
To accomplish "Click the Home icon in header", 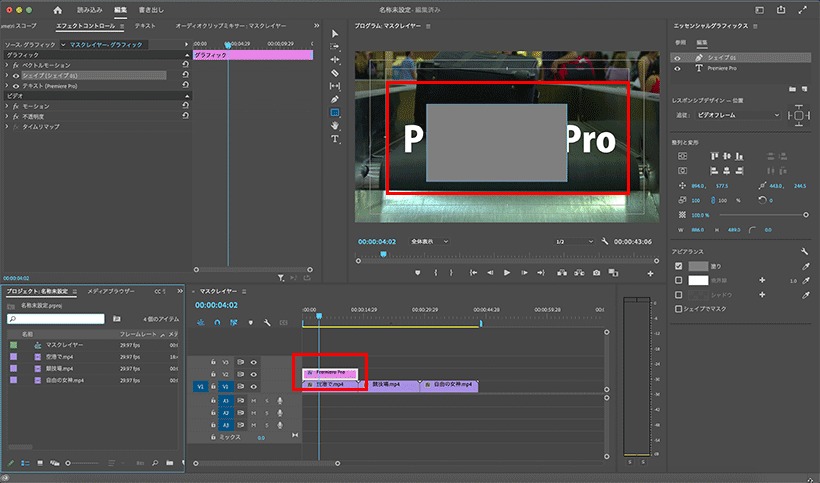I will click(x=58, y=10).
